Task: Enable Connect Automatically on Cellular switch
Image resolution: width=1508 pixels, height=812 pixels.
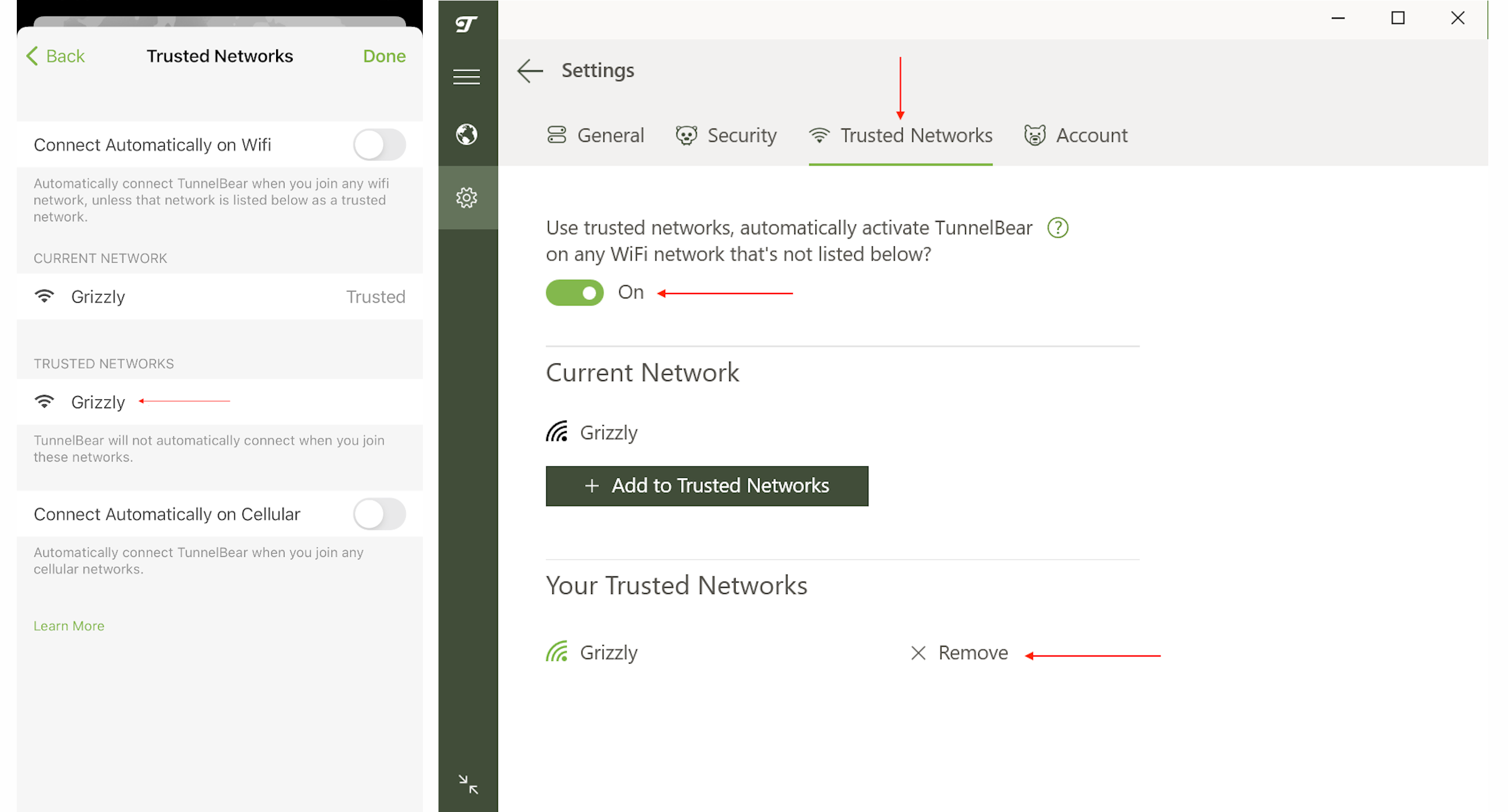Action: click(x=379, y=514)
